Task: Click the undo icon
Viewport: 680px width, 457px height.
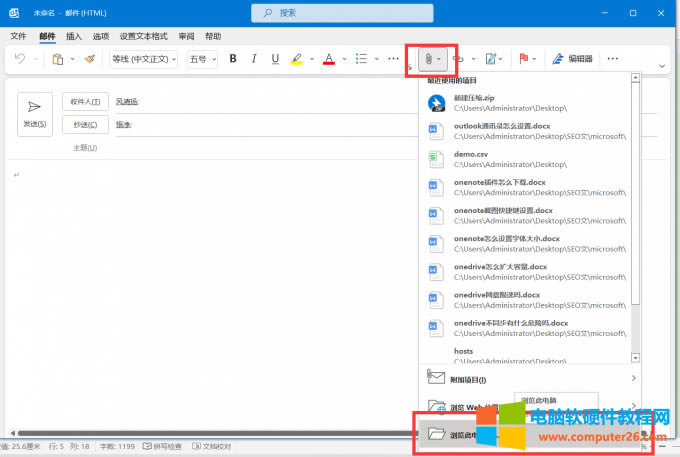Action: (20, 59)
